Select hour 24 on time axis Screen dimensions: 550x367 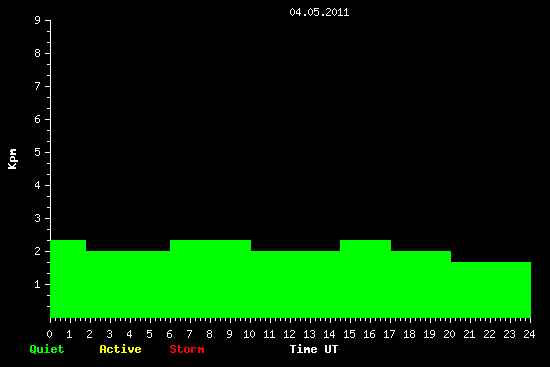coord(529,334)
